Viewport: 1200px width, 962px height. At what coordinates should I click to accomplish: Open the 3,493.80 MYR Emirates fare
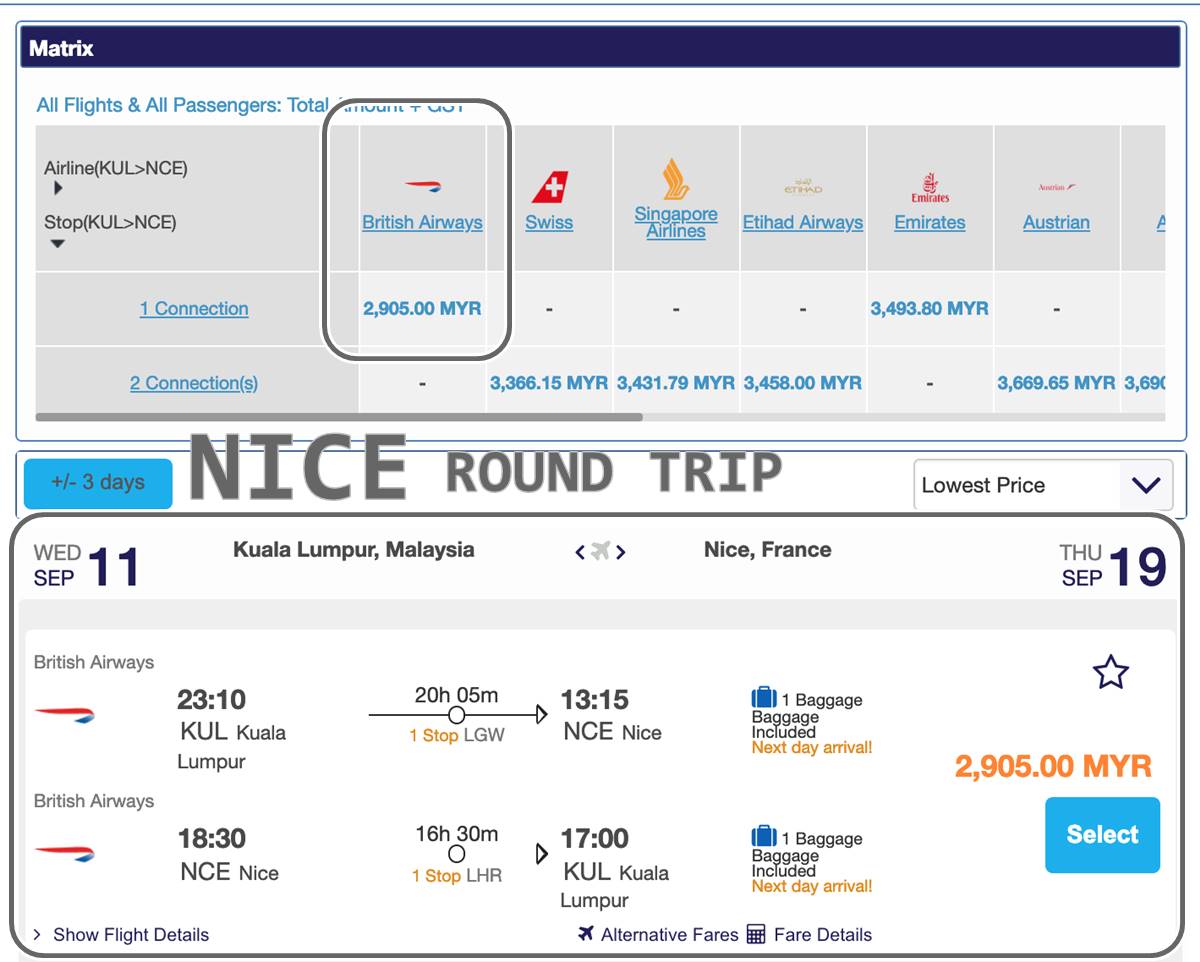929,309
